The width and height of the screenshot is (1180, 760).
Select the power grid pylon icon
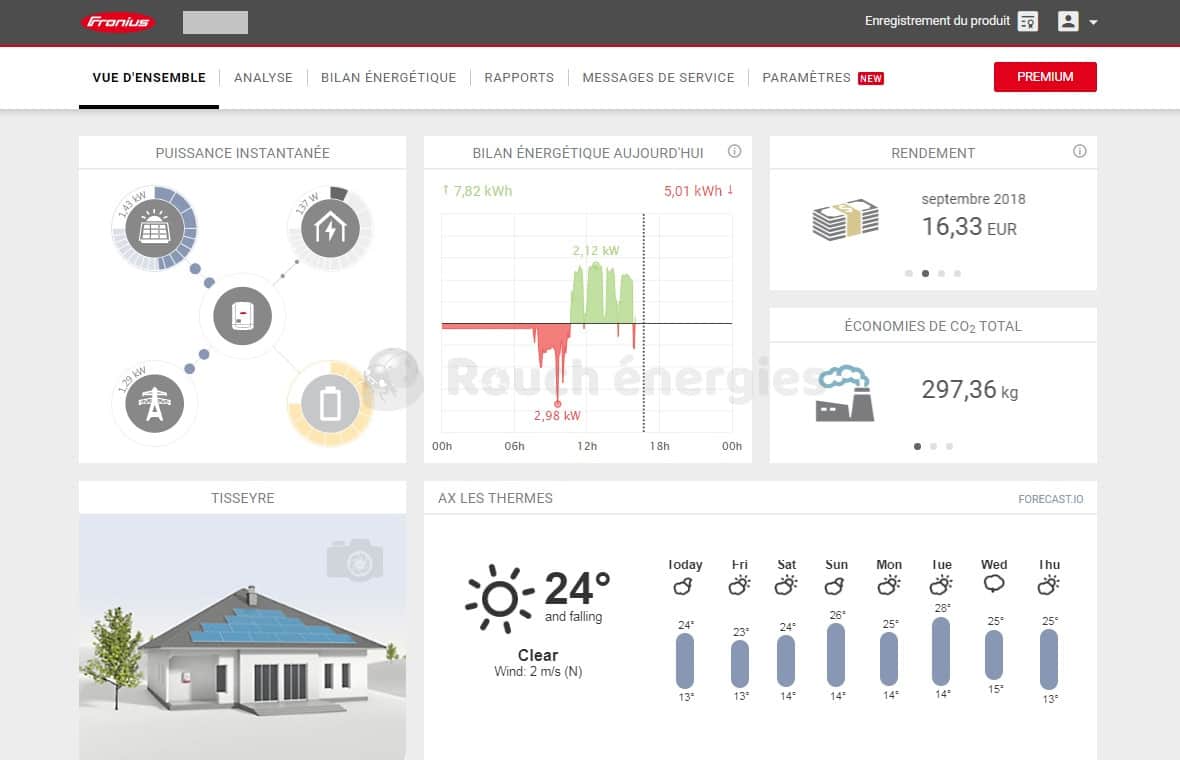[x=154, y=404]
